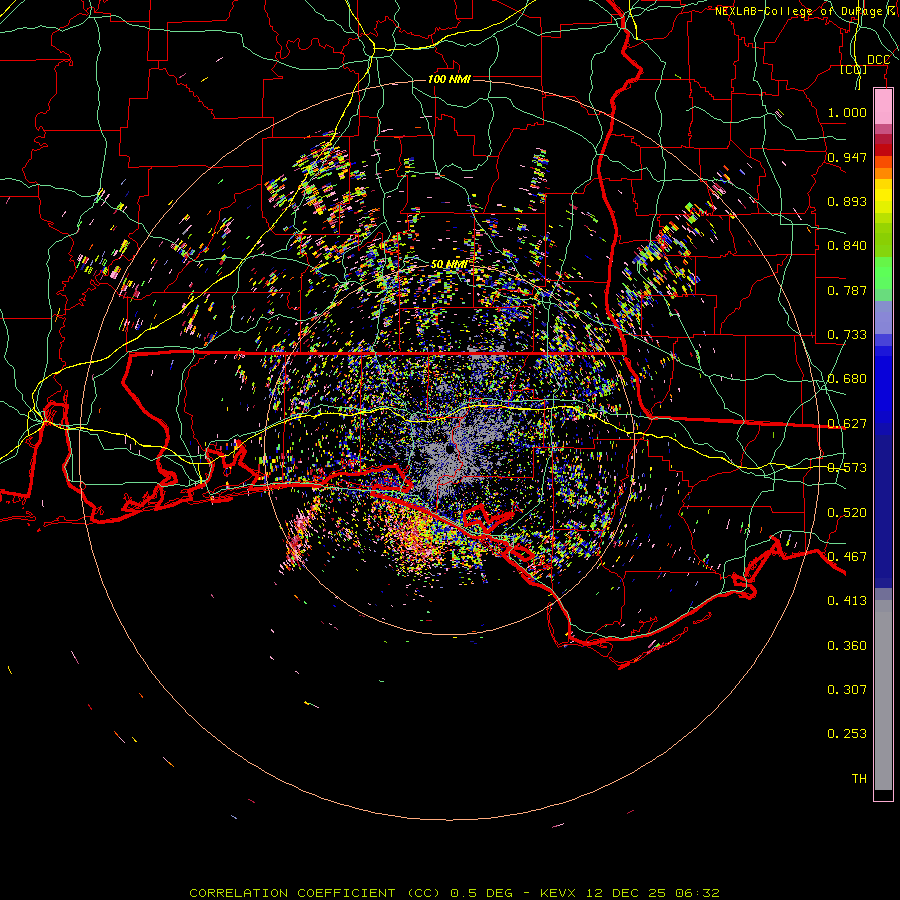Screen dimensions: 900x900
Task: Click the 0.253 scale value
Action: click(x=847, y=734)
